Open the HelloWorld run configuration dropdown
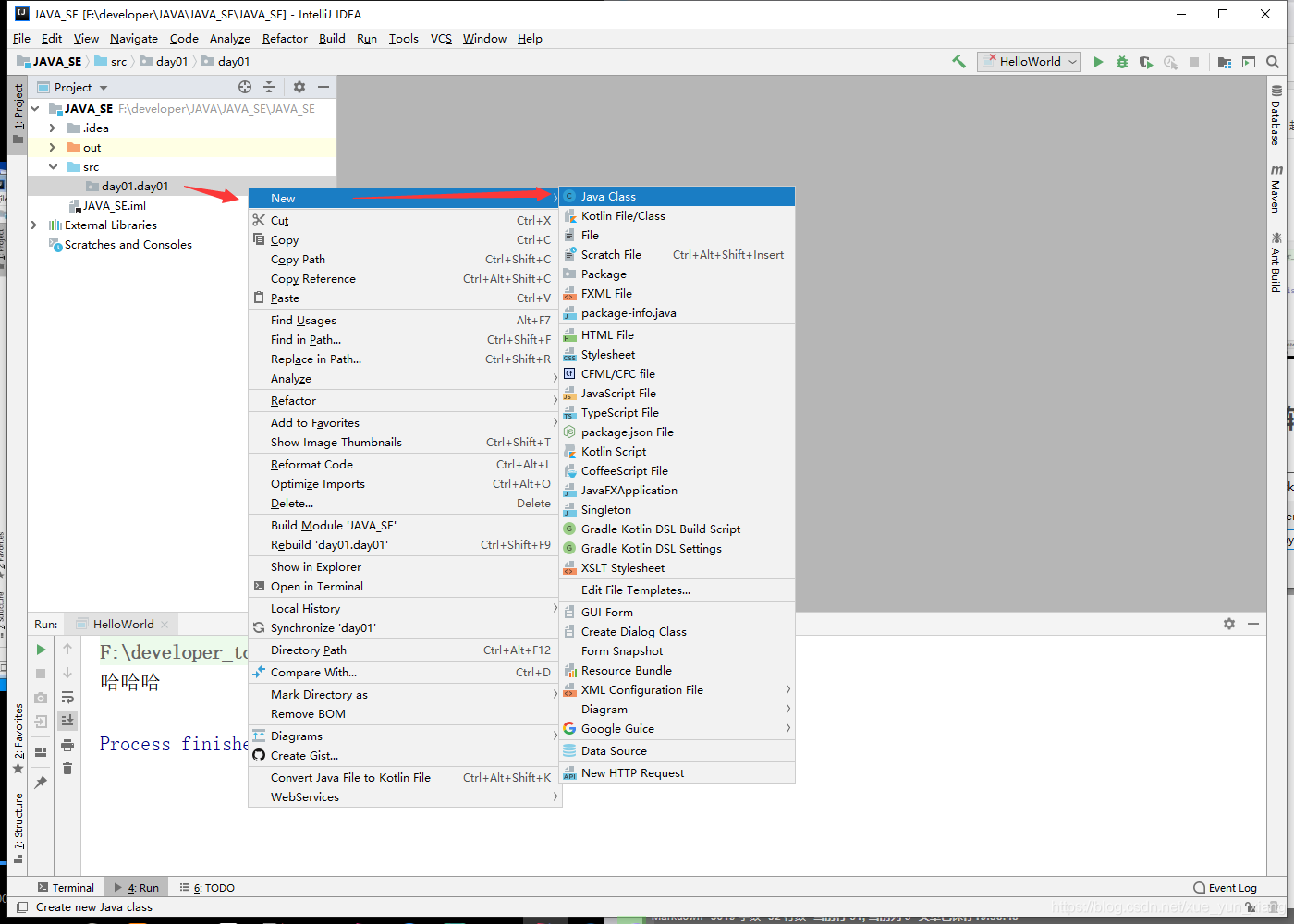Image resolution: width=1294 pixels, height=924 pixels. pos(1030,62)
